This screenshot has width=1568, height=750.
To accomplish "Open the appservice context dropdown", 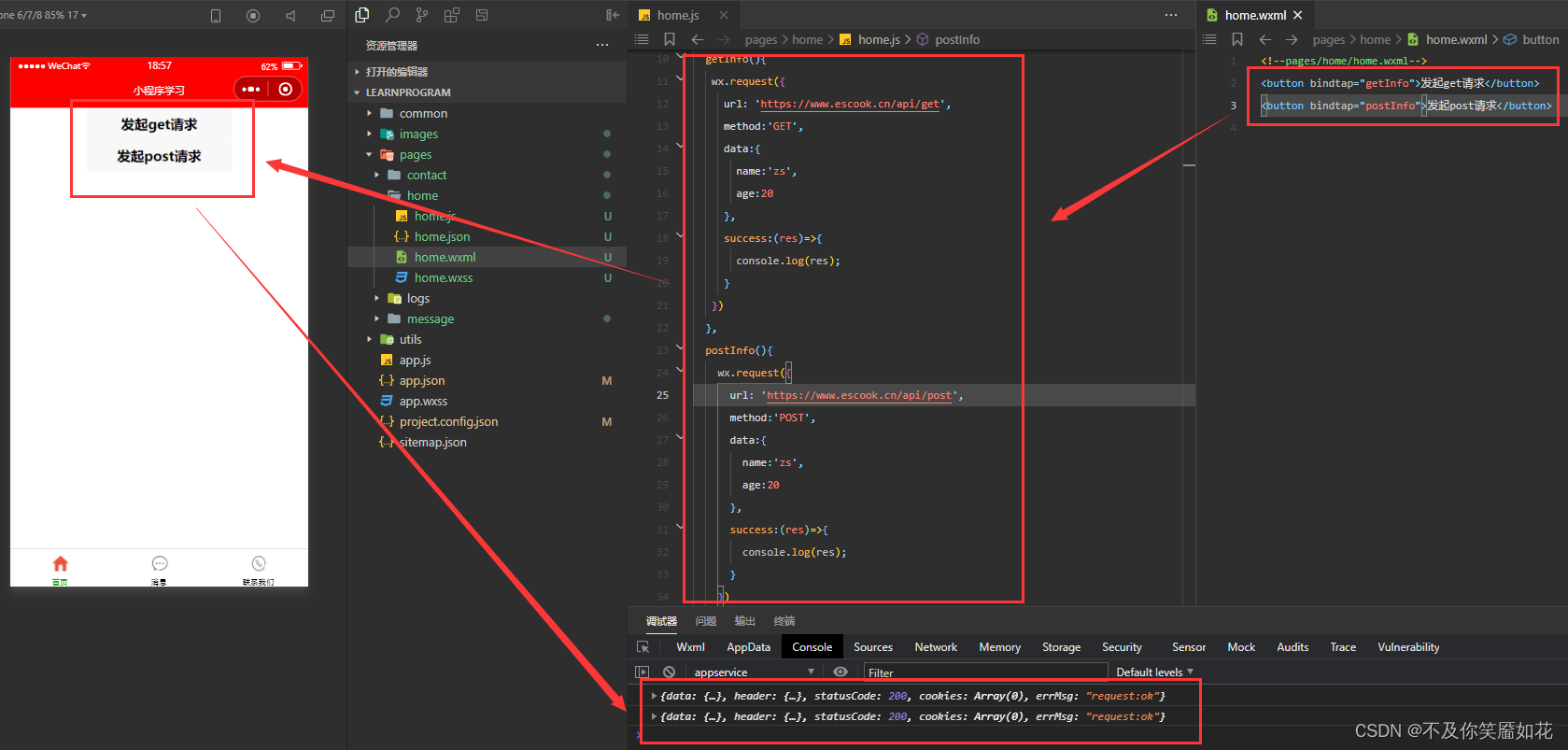I will point(754,672).
